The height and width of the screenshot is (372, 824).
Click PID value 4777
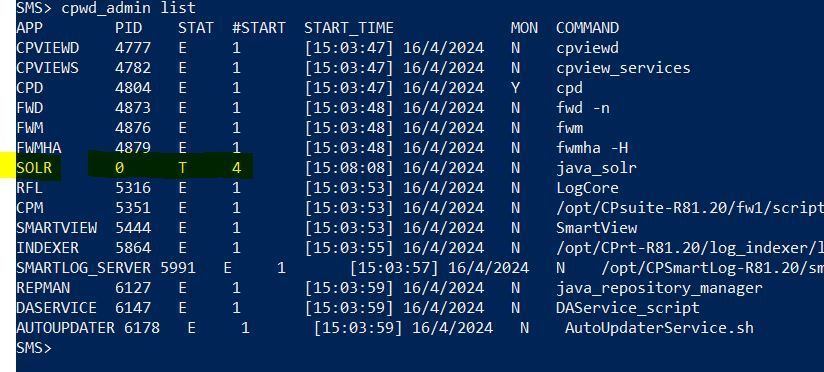pos(133,48)
